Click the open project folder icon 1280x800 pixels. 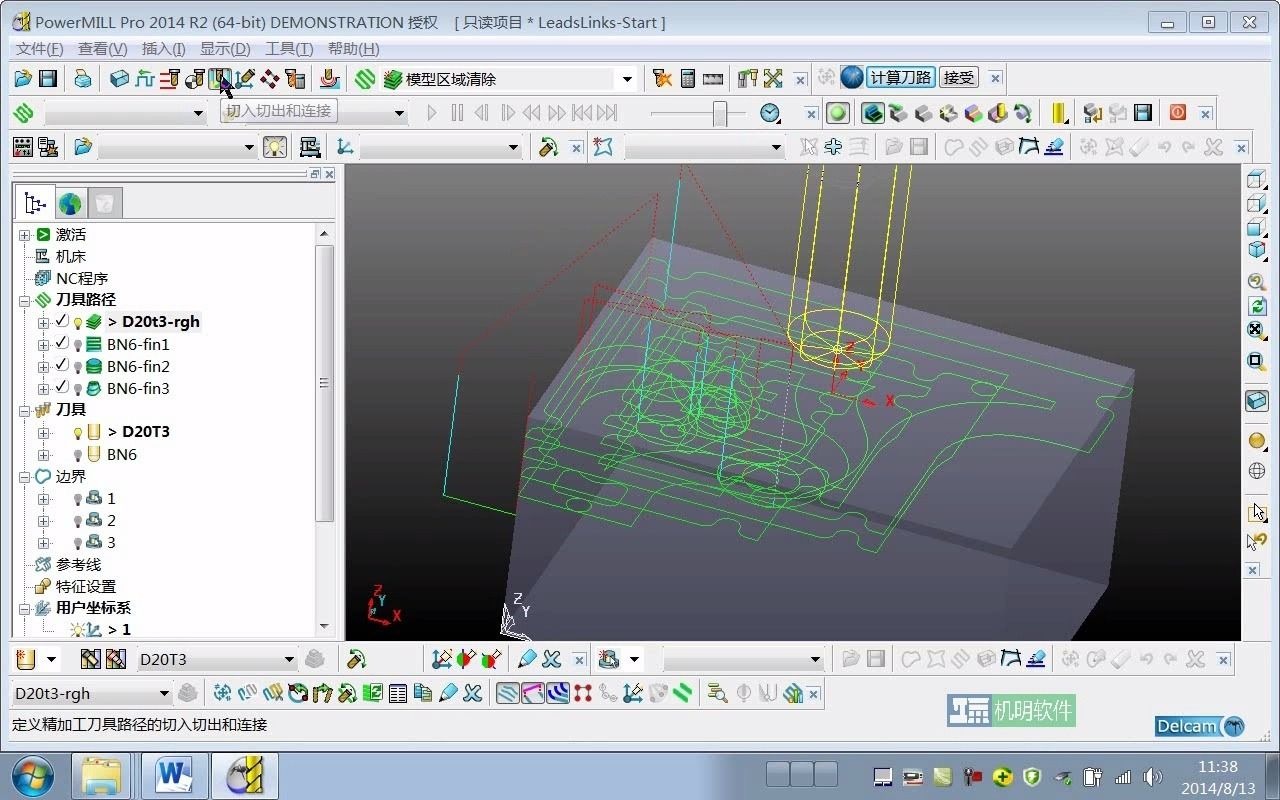point(23,78)
